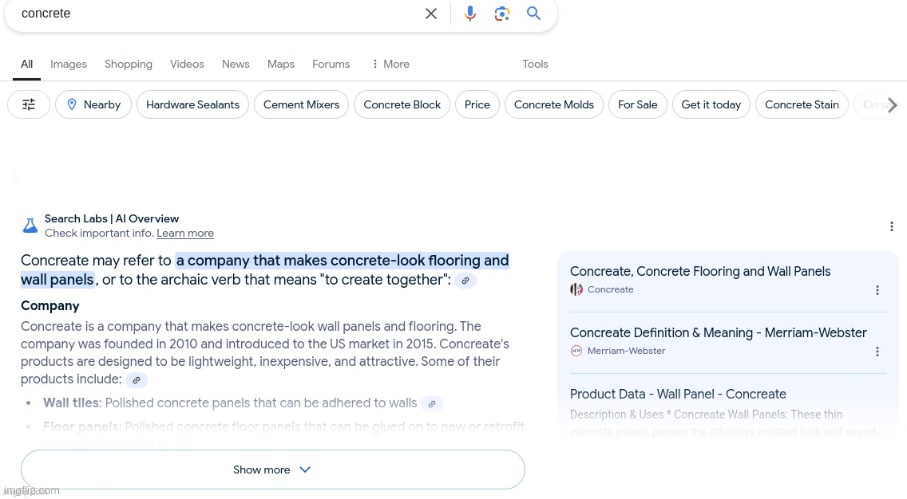
Task: Switch to the Forums tab
Action: point(331,64)
